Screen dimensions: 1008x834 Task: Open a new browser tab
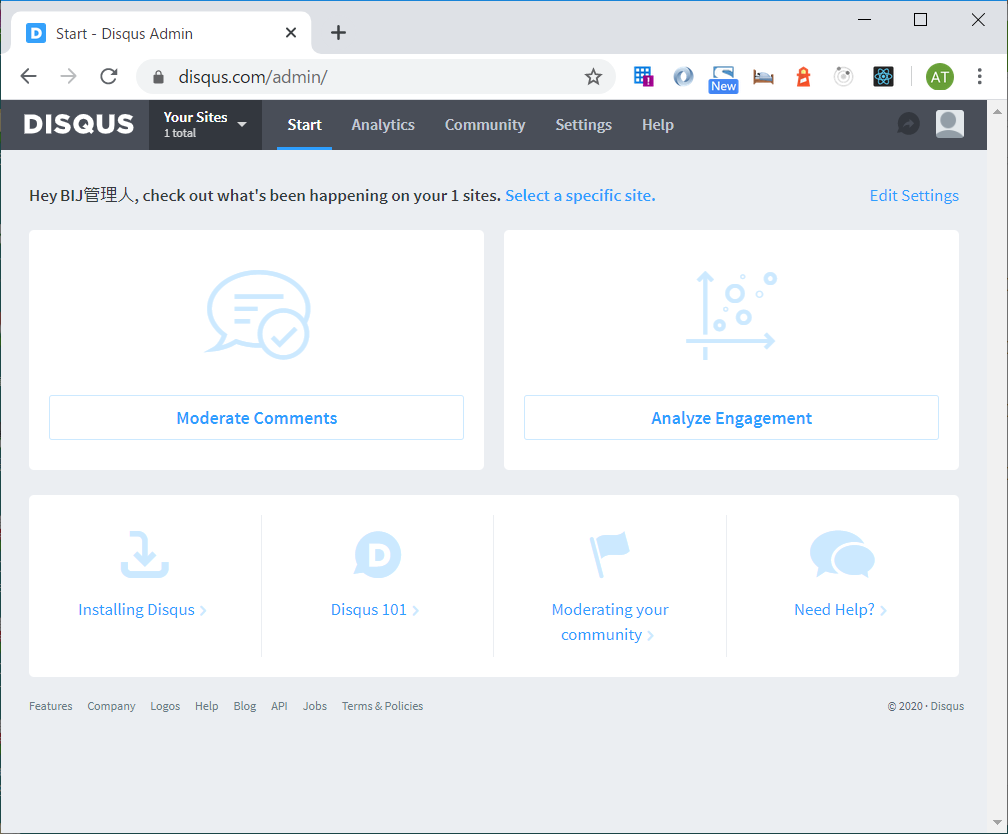tap(338, 33)
